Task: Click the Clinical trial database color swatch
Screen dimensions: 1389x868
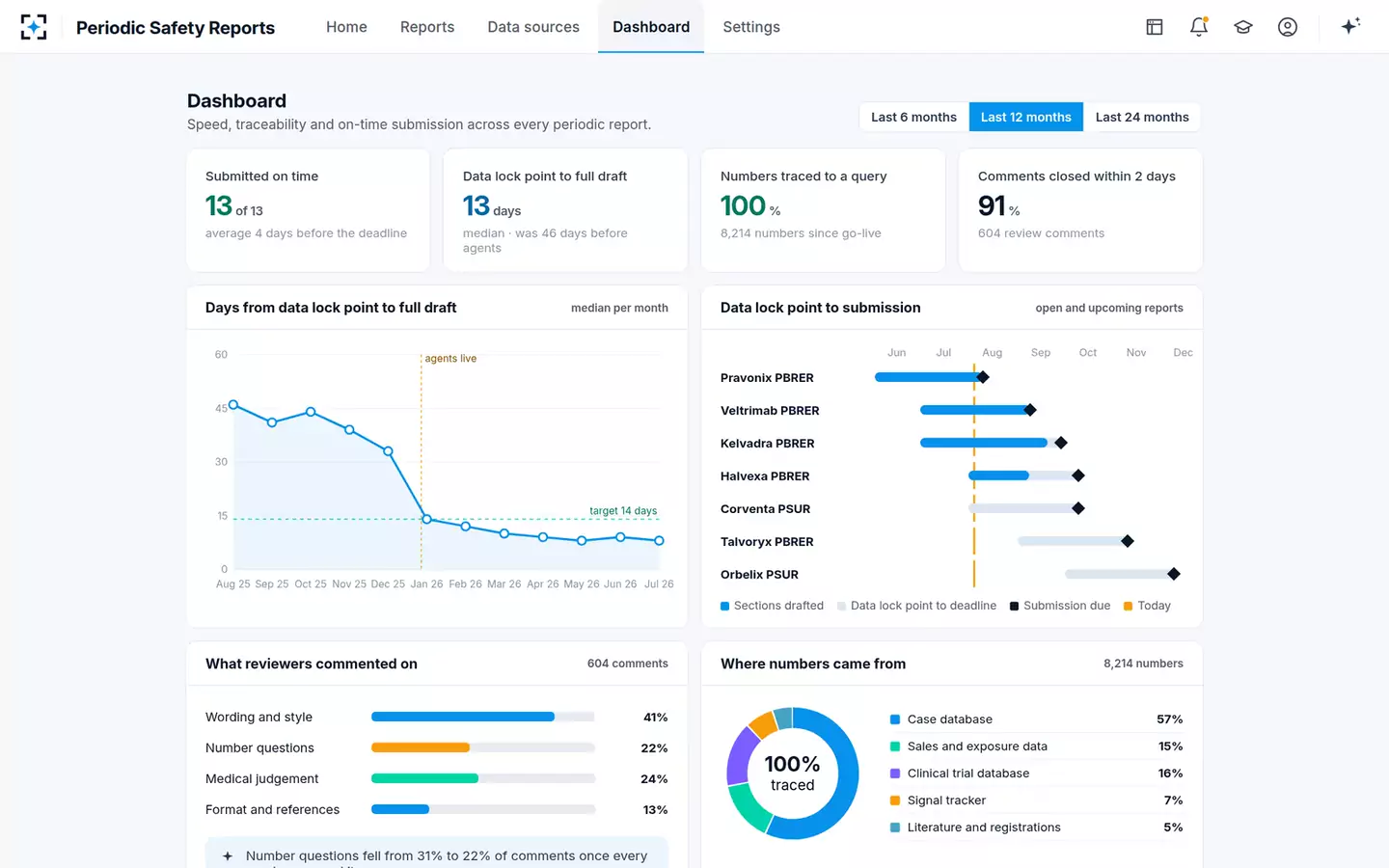Action: coord(895,773)
